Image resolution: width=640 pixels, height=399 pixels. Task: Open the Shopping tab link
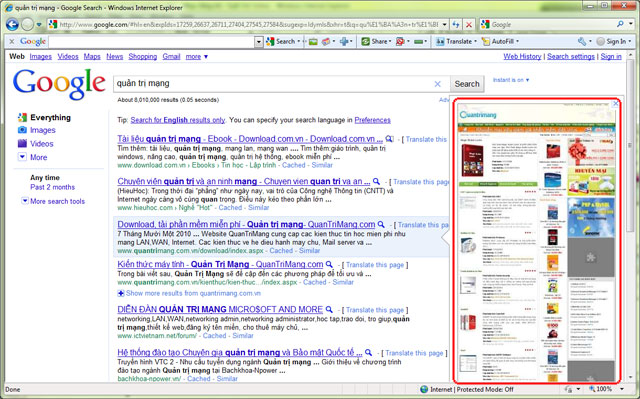coord(142,56)
